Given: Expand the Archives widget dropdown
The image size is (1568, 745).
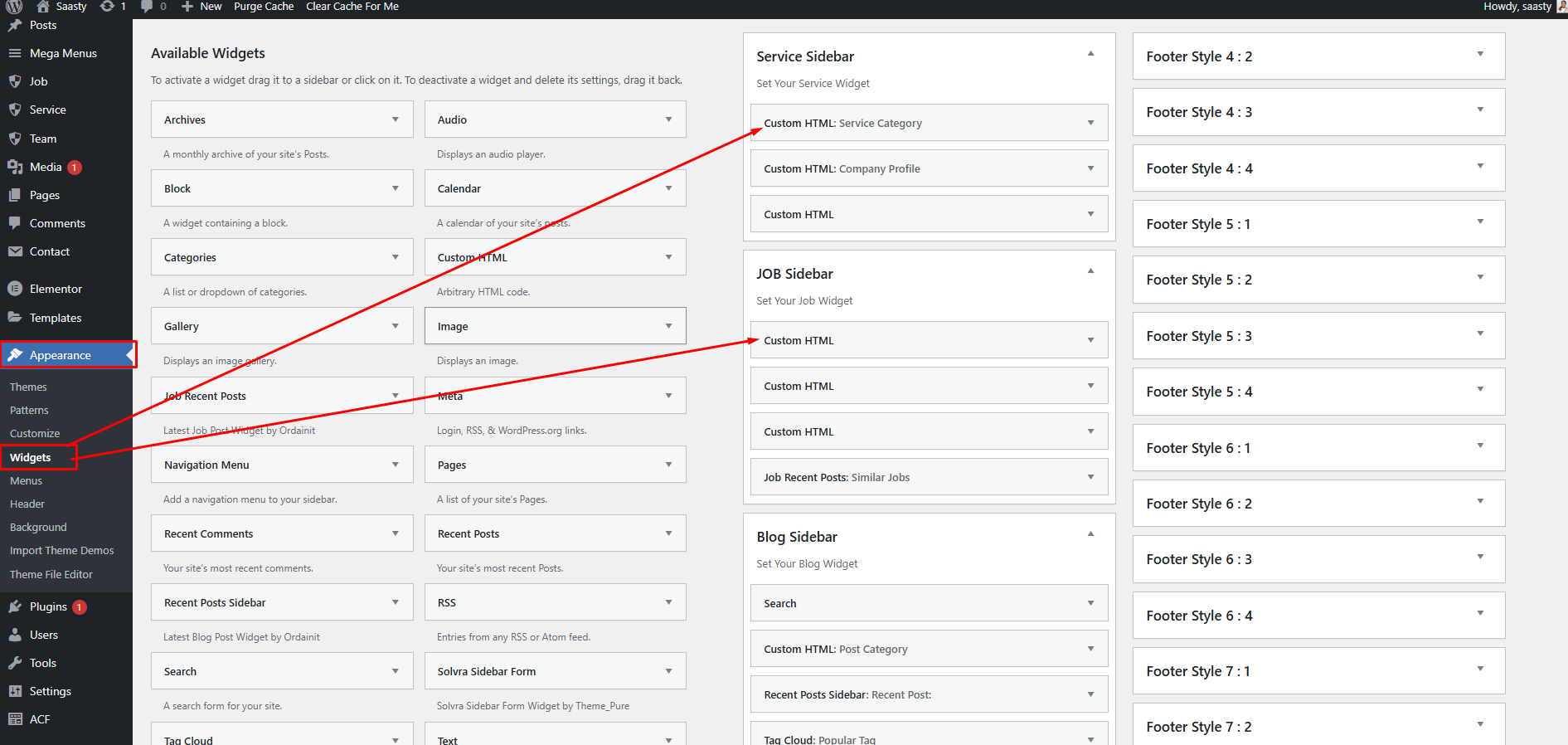Looking at the screenshot, I should [x=396, y=119].
